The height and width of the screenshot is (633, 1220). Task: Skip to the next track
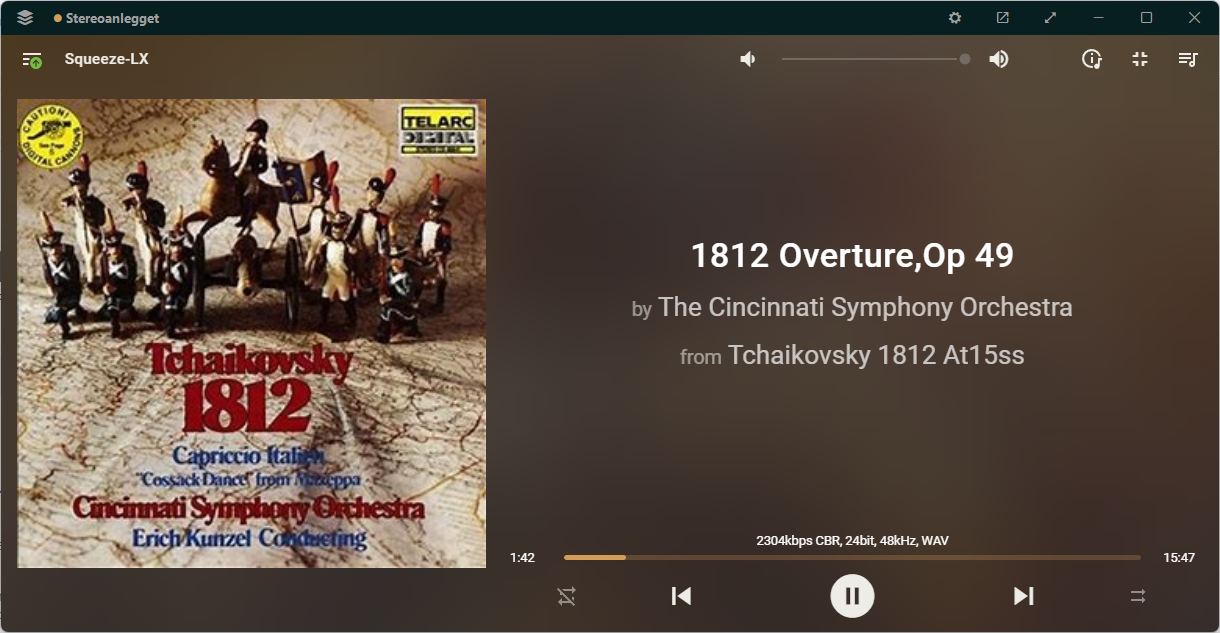[x=1023, y=596]
